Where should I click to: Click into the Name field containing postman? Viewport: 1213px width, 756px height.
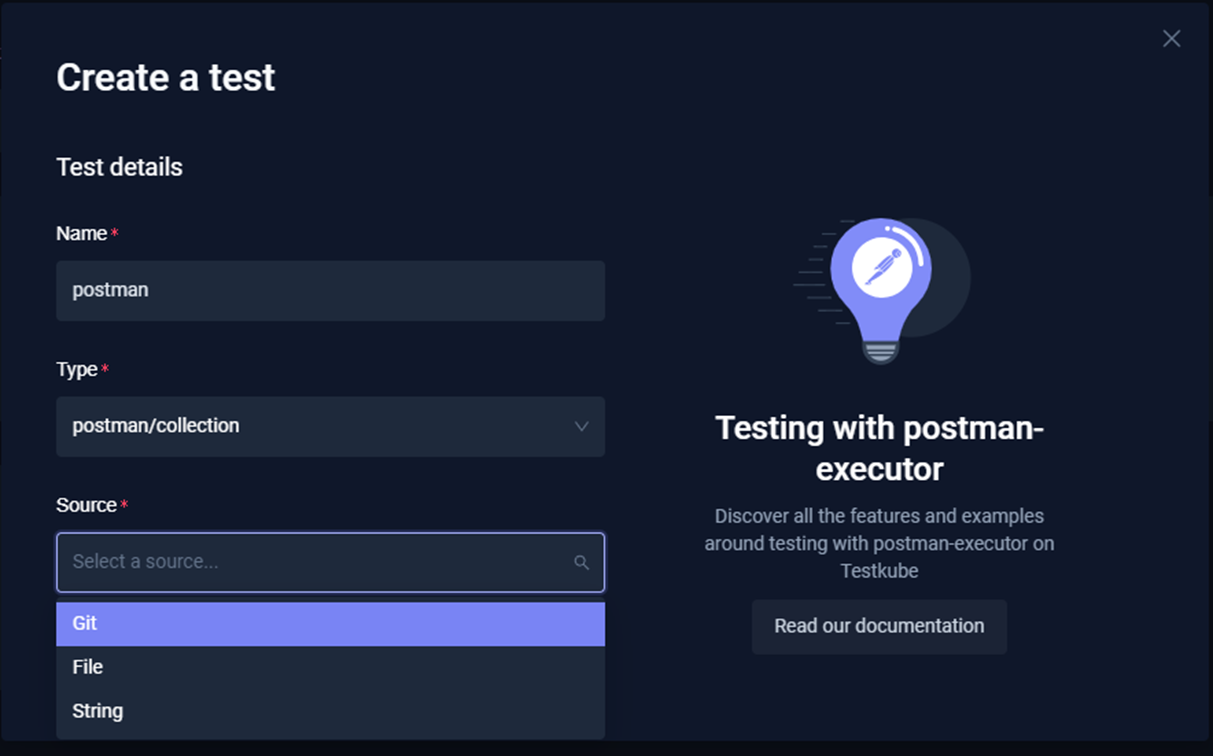[x=330, y=291]
